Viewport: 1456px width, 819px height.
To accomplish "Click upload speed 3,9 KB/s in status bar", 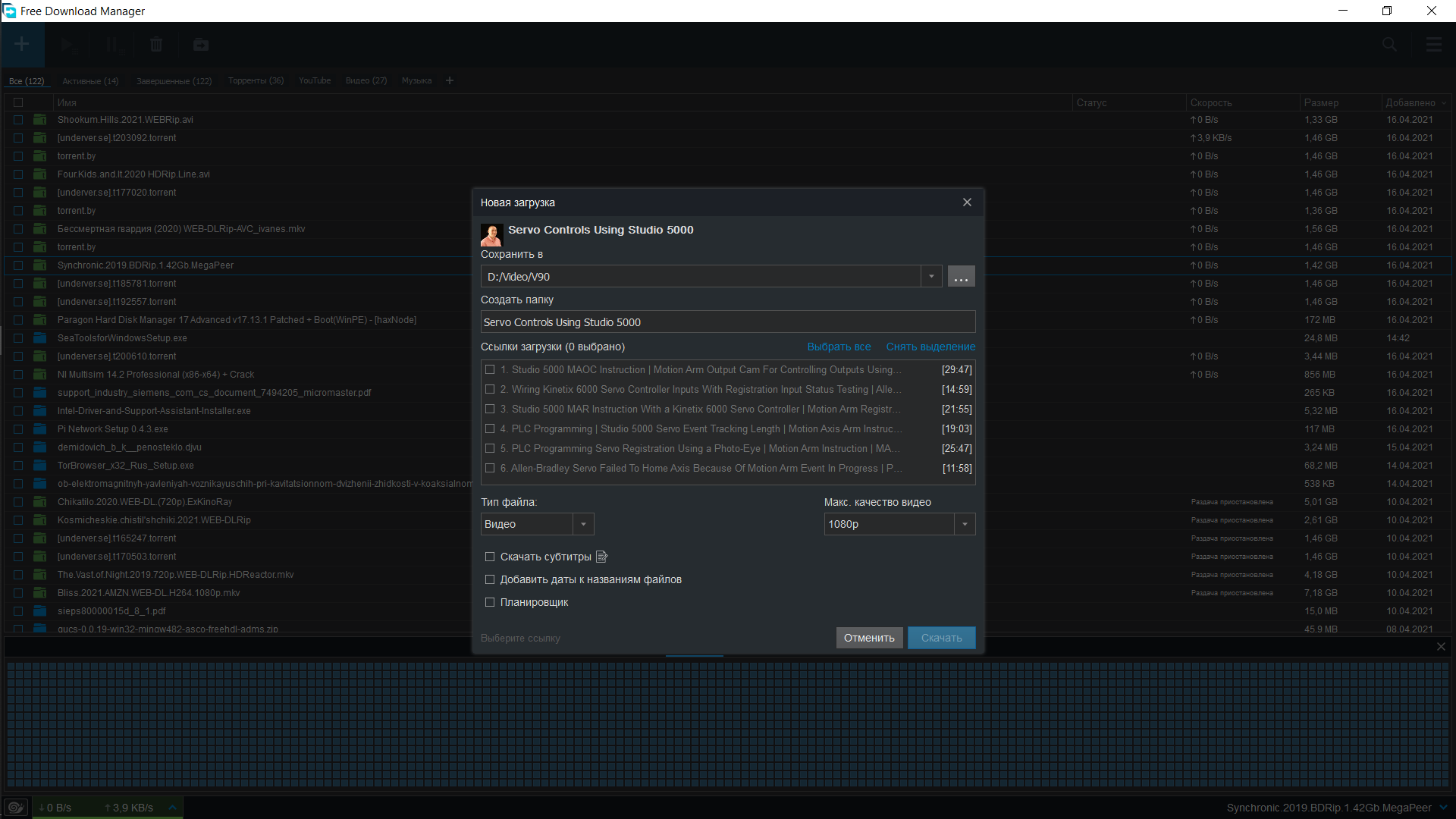I will coord(129,808).
